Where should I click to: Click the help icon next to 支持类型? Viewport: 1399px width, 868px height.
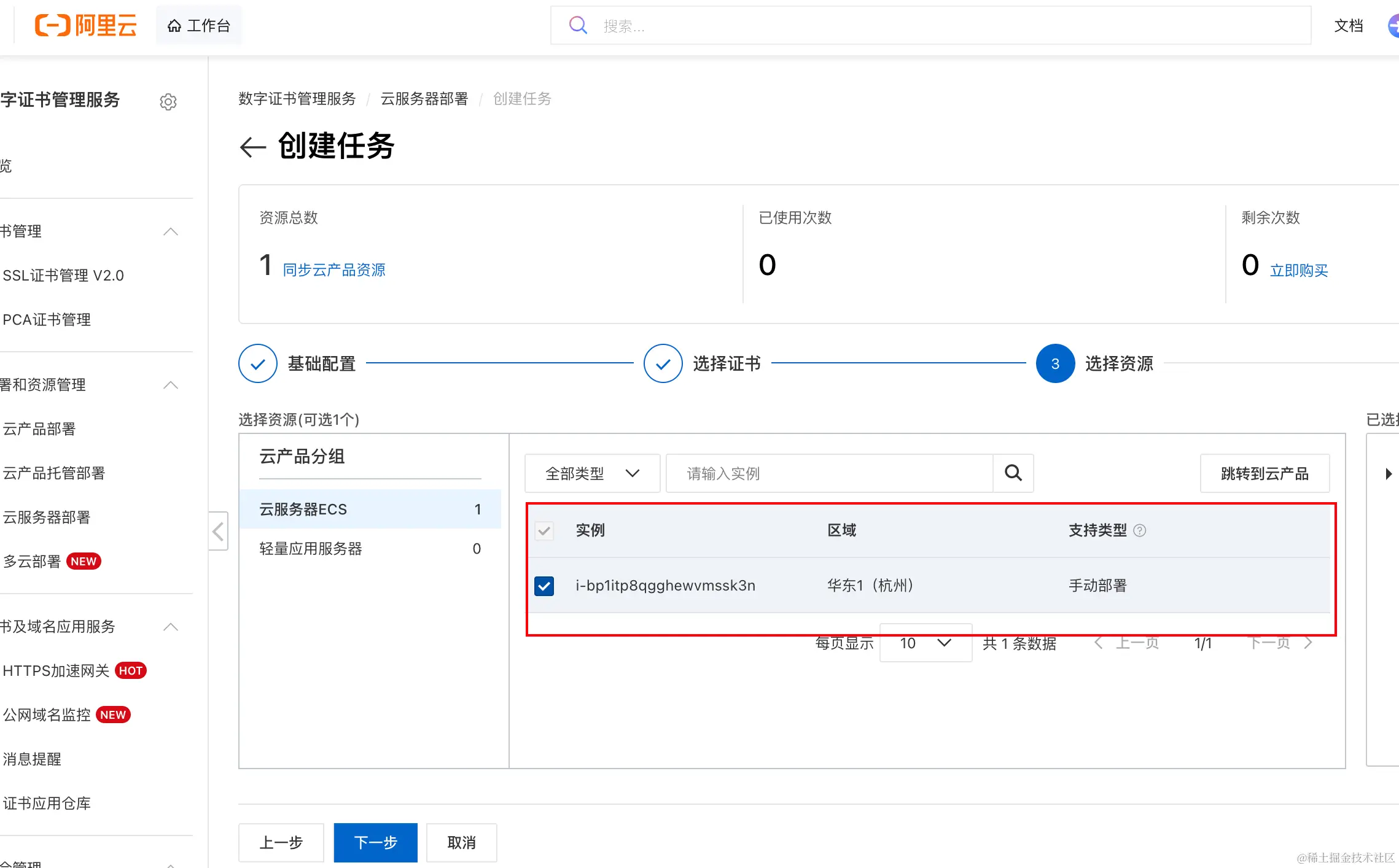tap(1140, 530)
